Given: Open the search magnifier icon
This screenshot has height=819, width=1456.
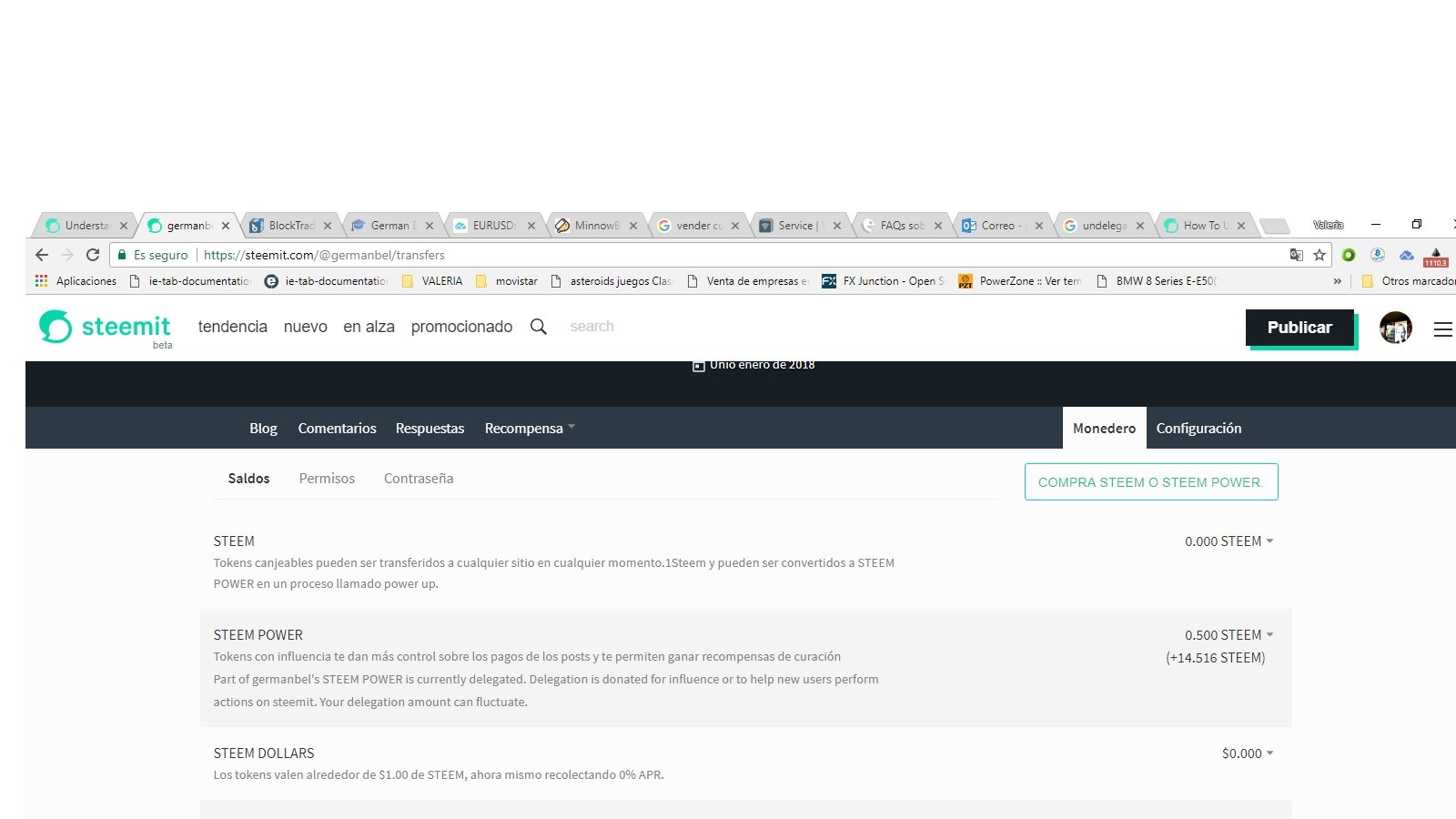Looking at the screenshot, I should coord(539,327).
